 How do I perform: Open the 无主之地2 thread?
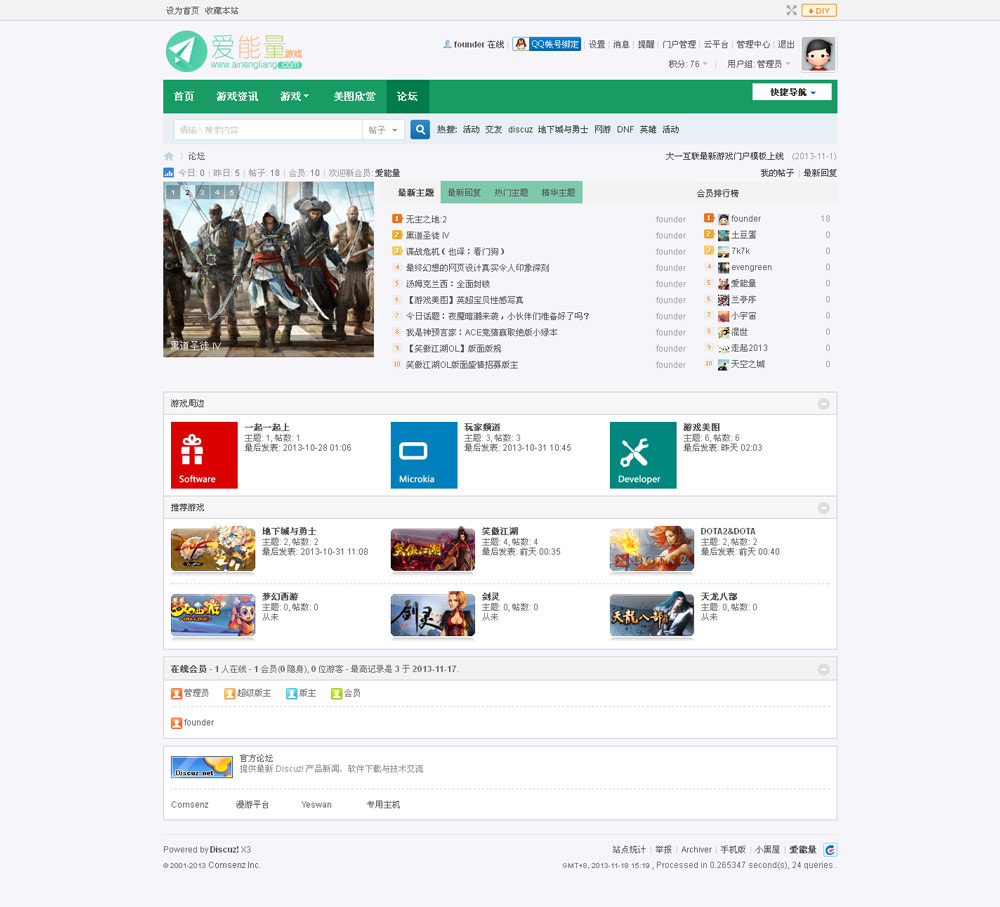point(427,219)
